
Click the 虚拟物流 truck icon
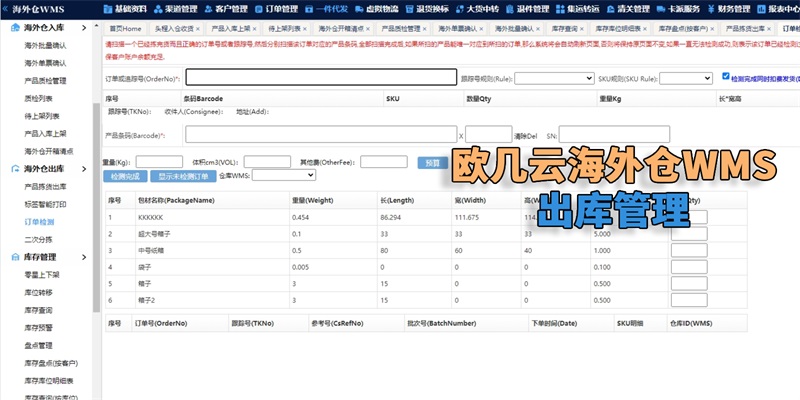pos(359,9)
